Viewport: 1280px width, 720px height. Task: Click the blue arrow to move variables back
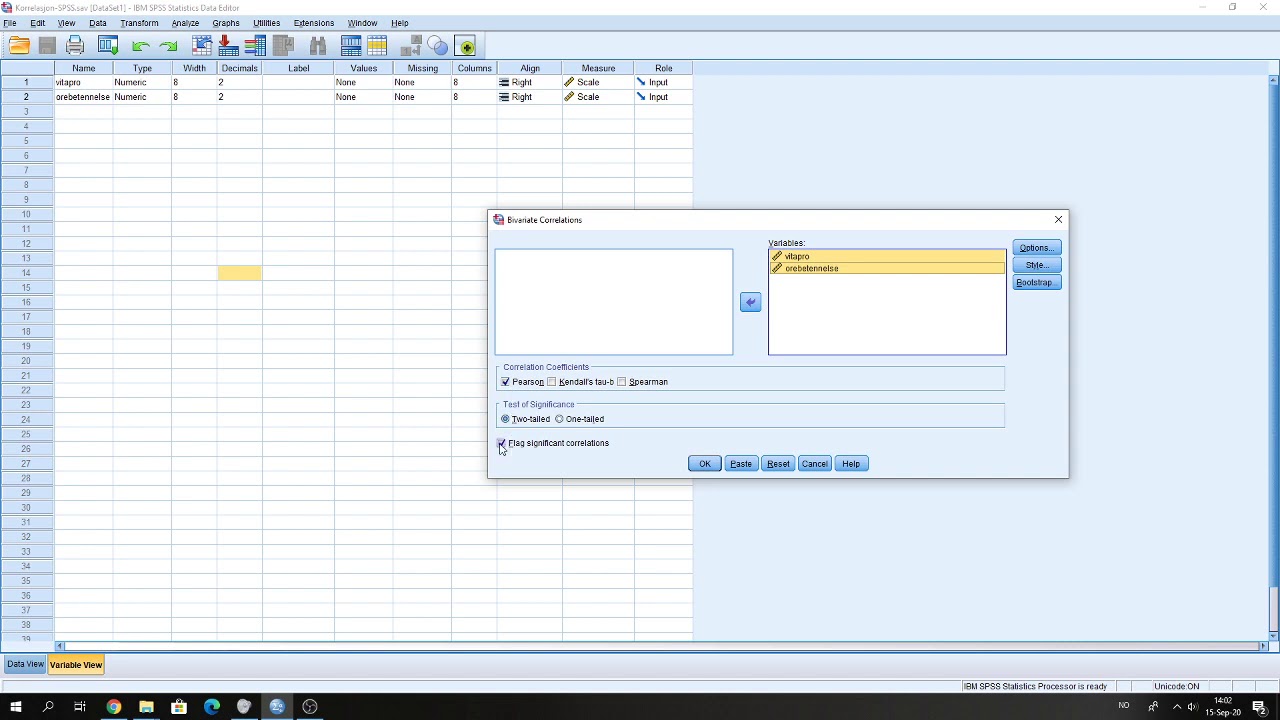(750, 302)
